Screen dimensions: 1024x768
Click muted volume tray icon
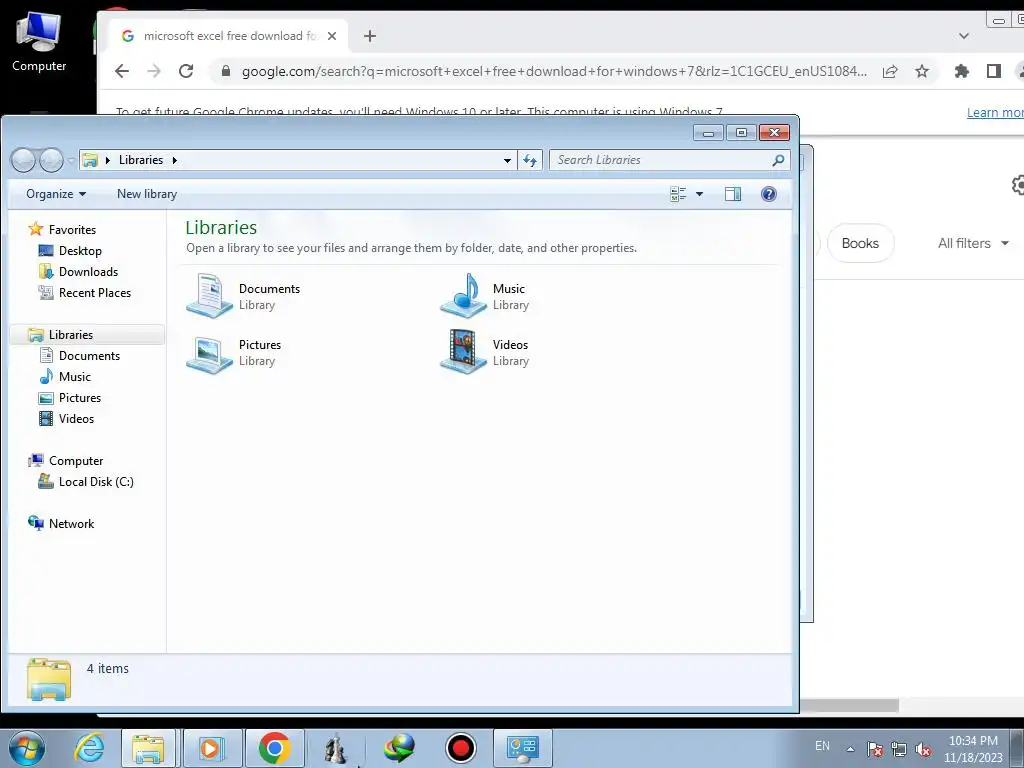(x=923, y=750)
